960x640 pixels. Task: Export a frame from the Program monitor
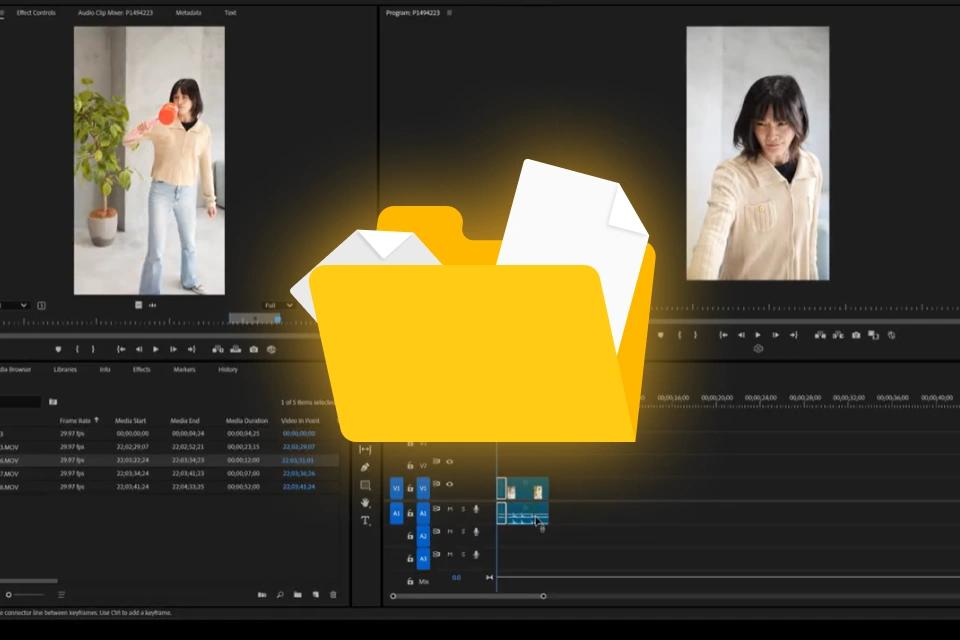[x=856, y=335]
